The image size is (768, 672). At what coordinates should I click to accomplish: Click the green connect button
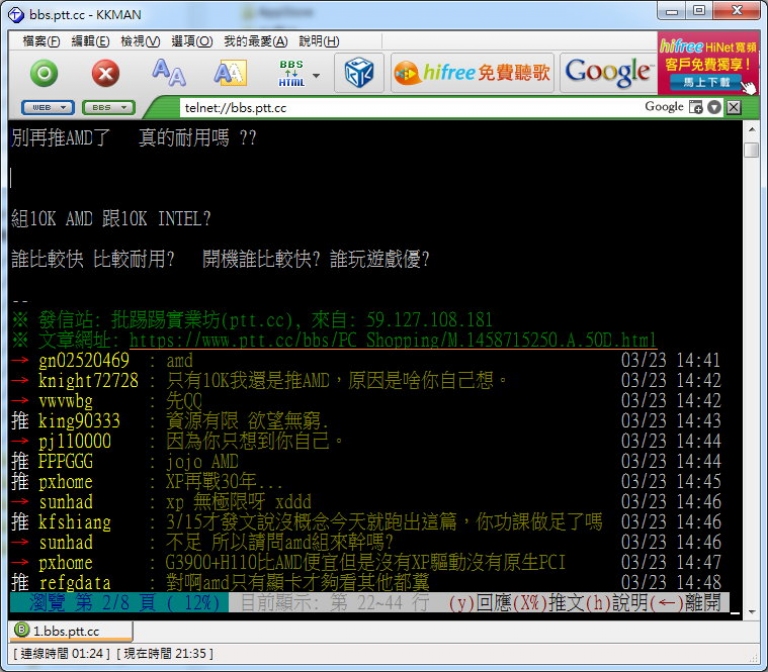click(44, 73)
